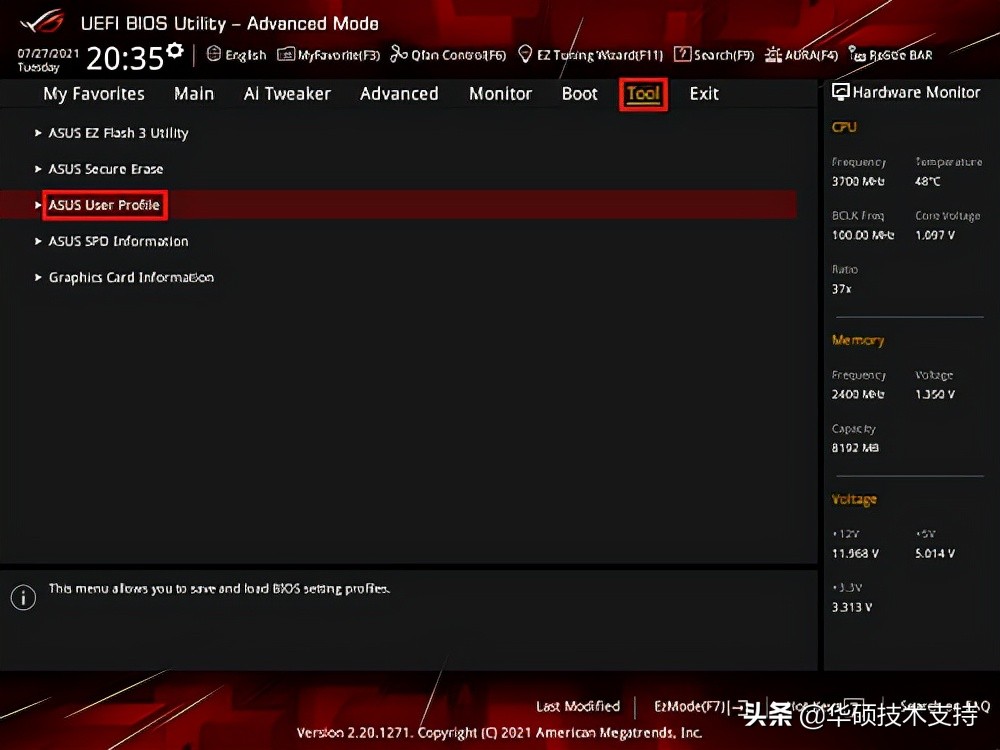Open the MyFavorite(F3) icon

pyautogui.click(x=286, y=54)
